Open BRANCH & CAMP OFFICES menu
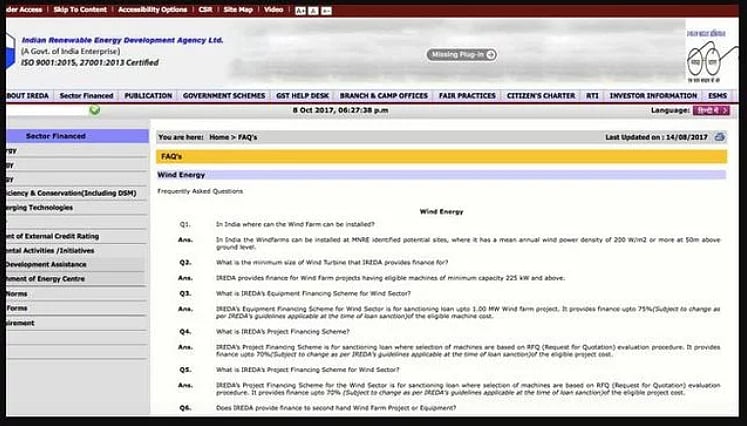 pos(384,96)
